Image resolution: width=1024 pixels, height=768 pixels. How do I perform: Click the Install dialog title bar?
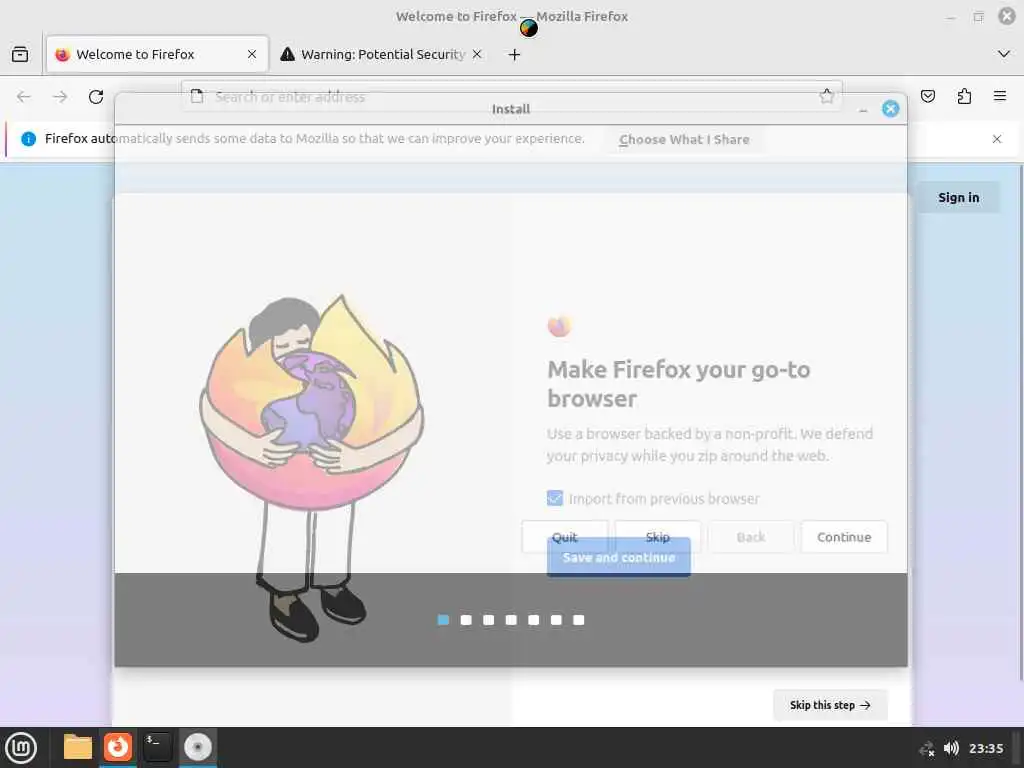[x=511, y=109]
